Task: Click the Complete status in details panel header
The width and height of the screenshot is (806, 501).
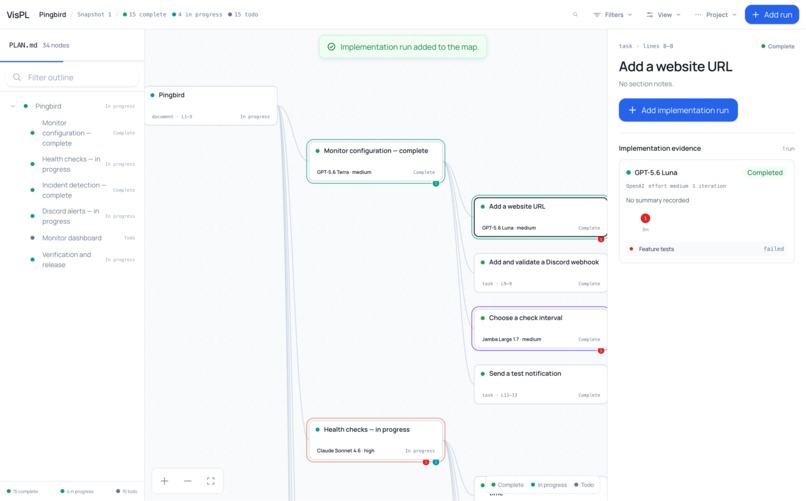Action: (778, 46)
